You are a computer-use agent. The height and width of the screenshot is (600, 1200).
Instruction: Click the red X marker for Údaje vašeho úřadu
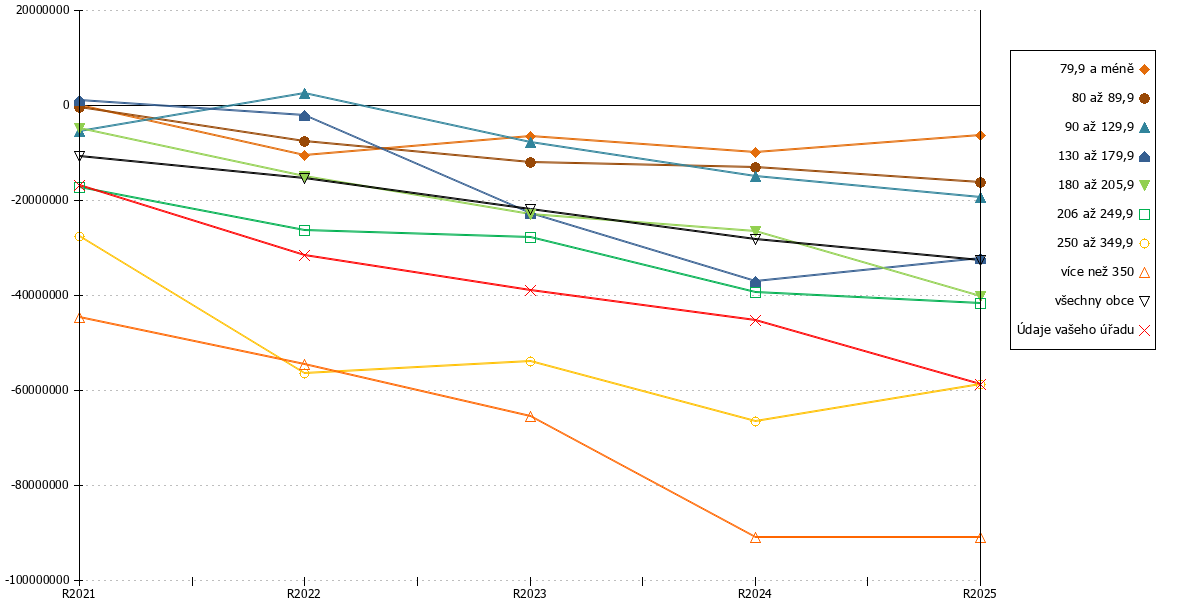1144,330
